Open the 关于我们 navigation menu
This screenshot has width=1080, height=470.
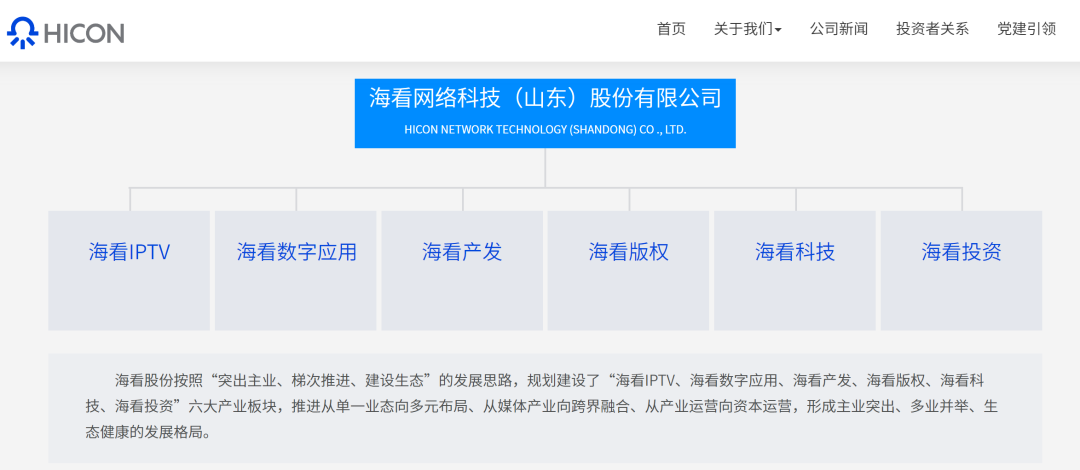(743, 29)
